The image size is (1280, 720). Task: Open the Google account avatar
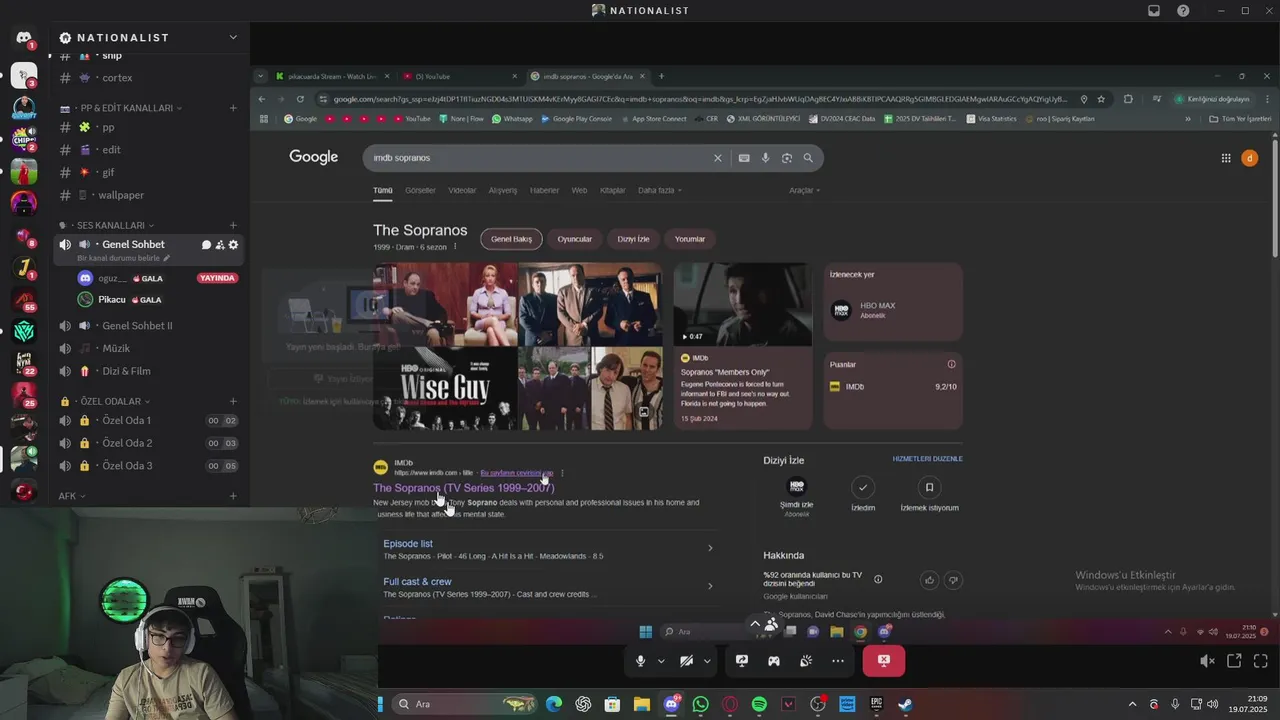[x=1249, y=158]
